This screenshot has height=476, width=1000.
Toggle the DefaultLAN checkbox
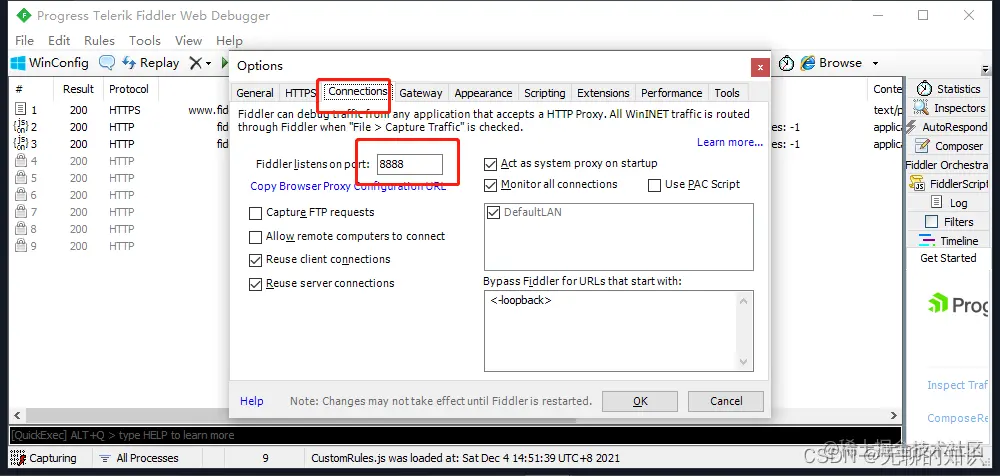coord(493,212)
